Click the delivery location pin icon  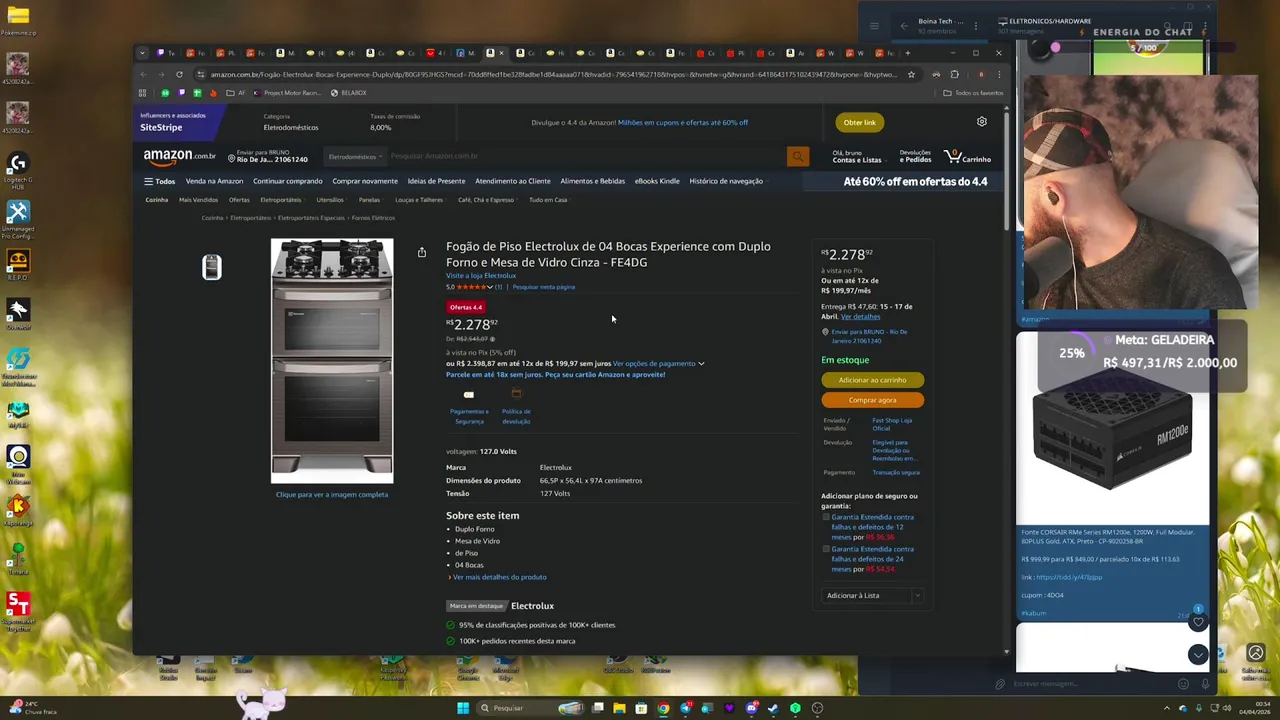231,158
